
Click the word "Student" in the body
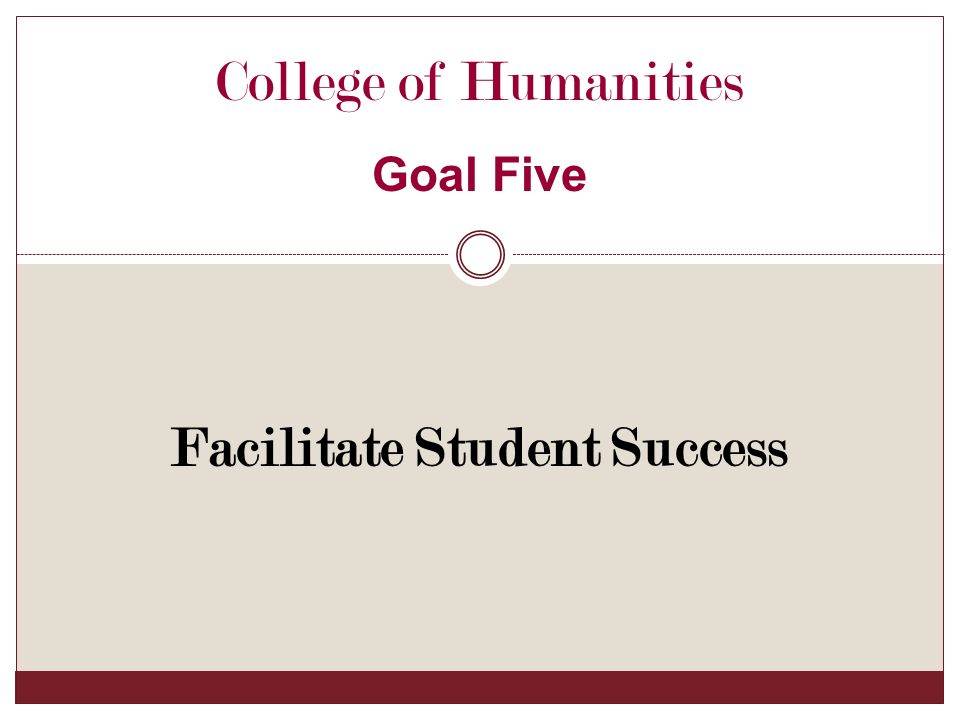pyautogui.click(x=508, y=448)
